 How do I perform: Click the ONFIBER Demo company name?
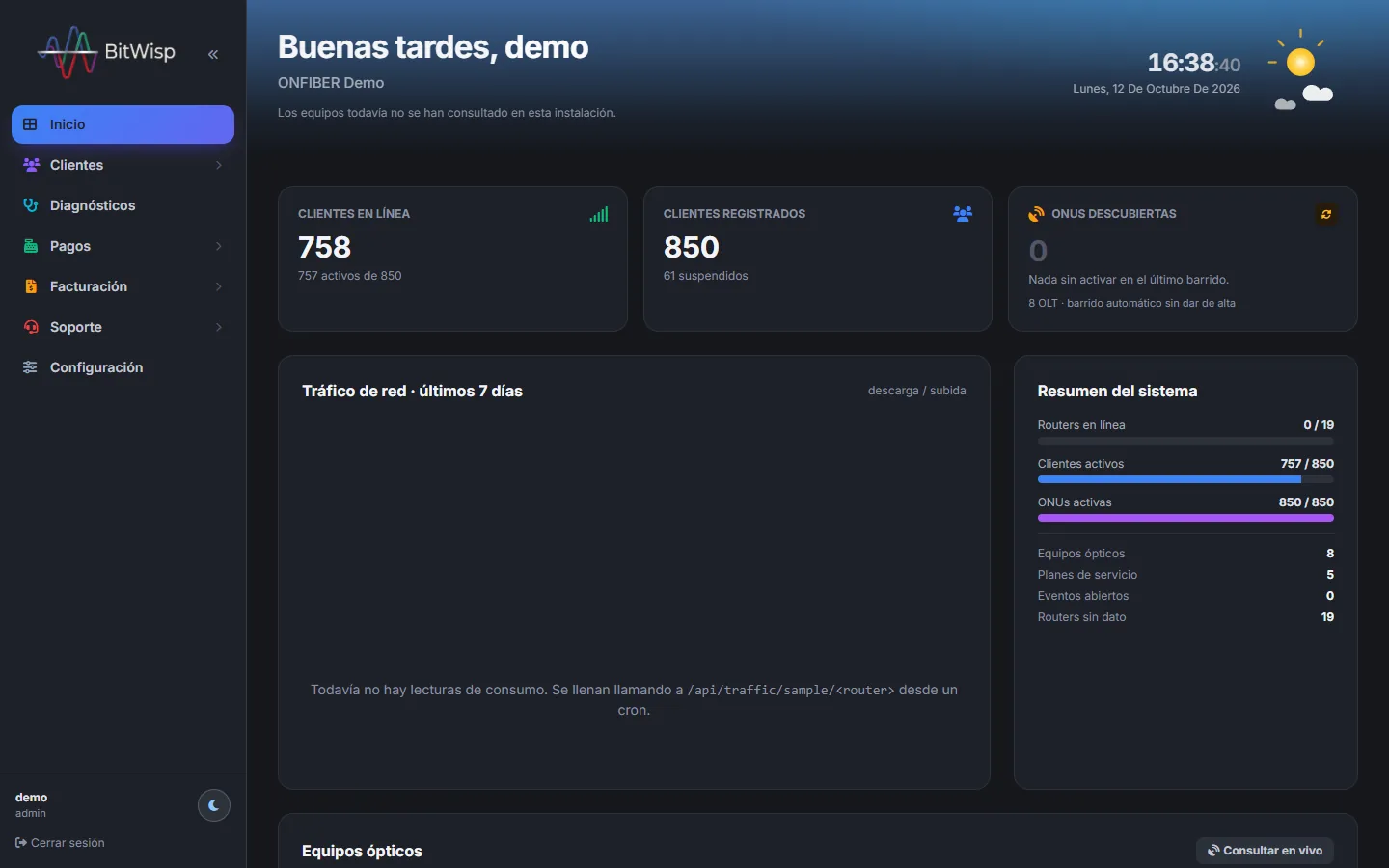[331, 83]
